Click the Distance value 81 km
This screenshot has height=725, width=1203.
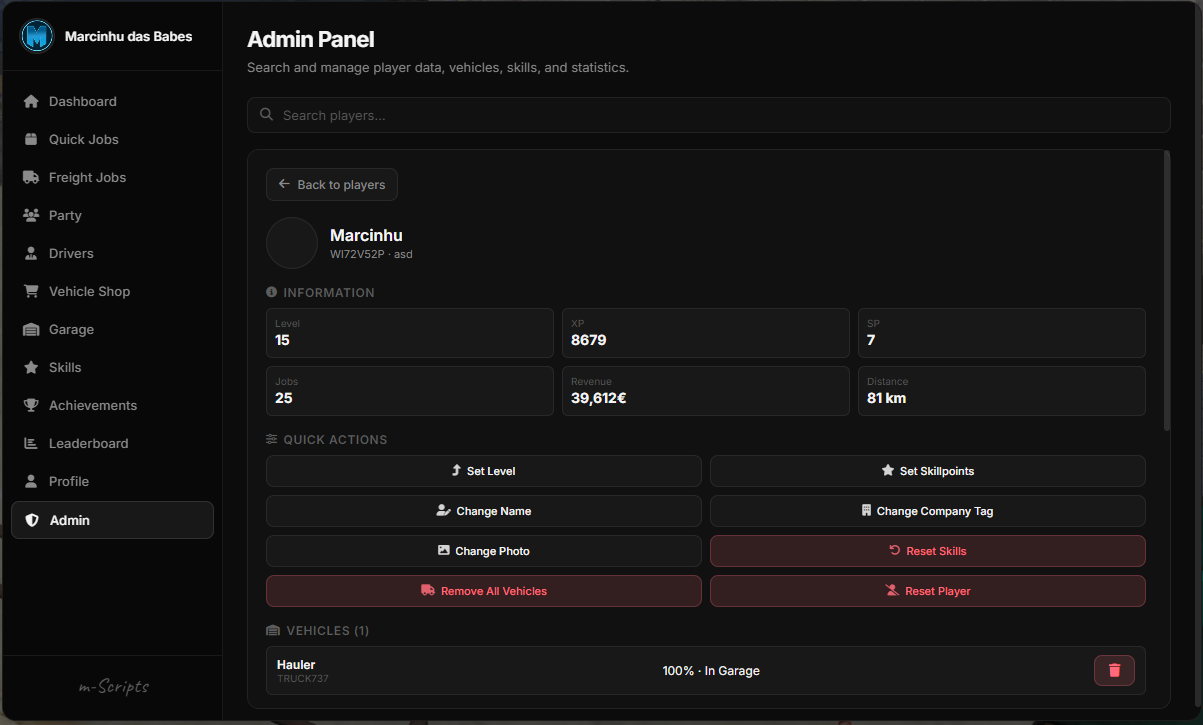887,398
